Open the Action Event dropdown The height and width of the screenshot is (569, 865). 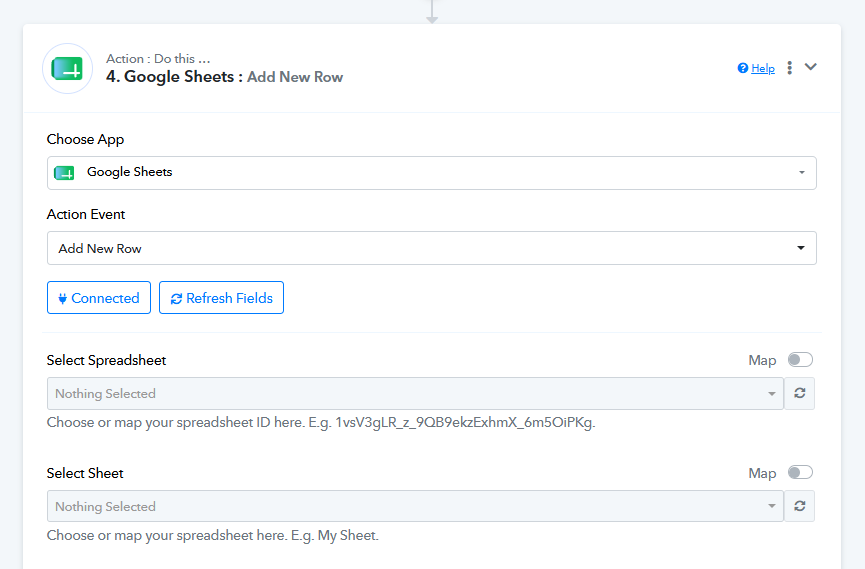pos(431,248)
